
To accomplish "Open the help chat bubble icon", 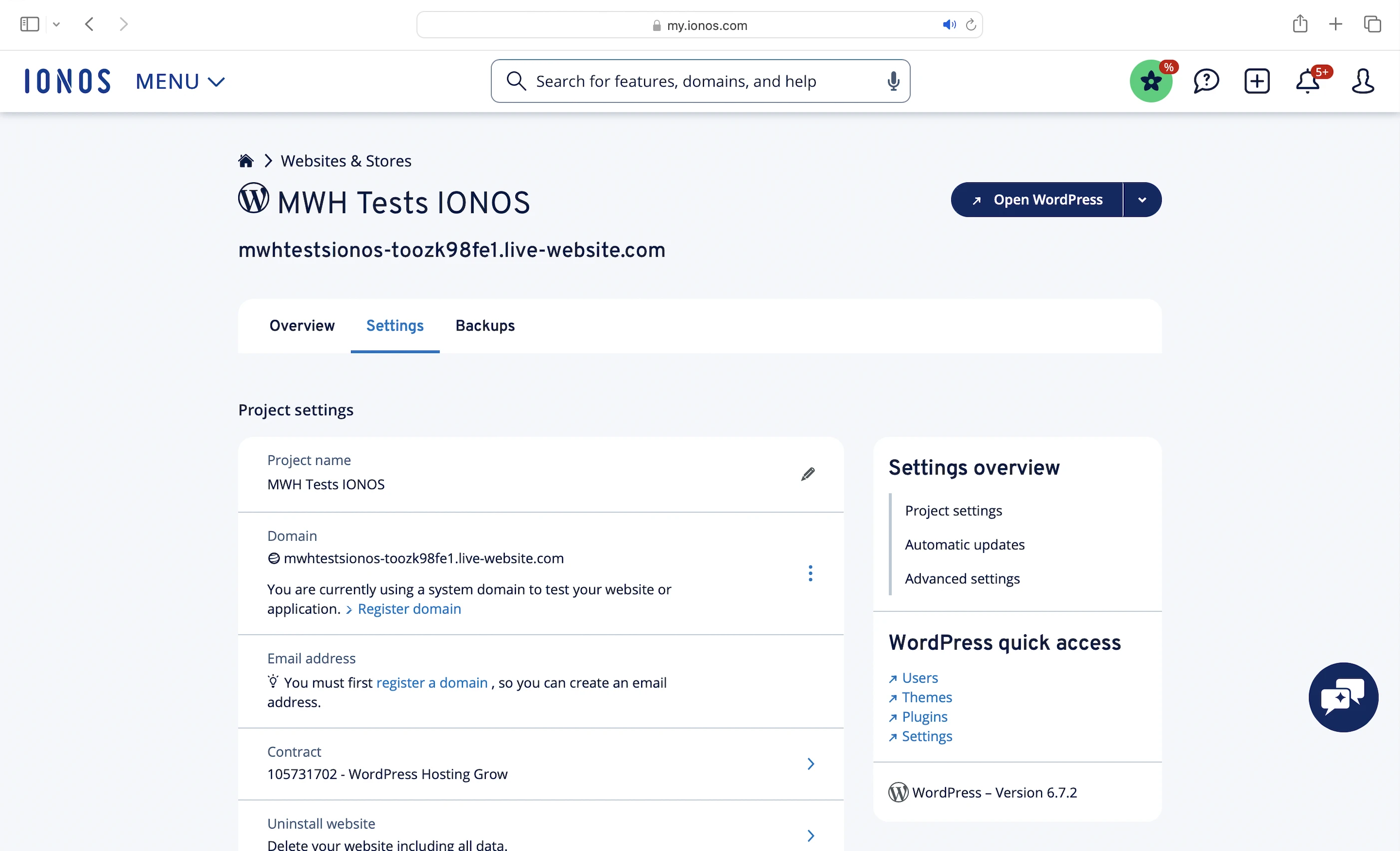I will pos(1206,81).
